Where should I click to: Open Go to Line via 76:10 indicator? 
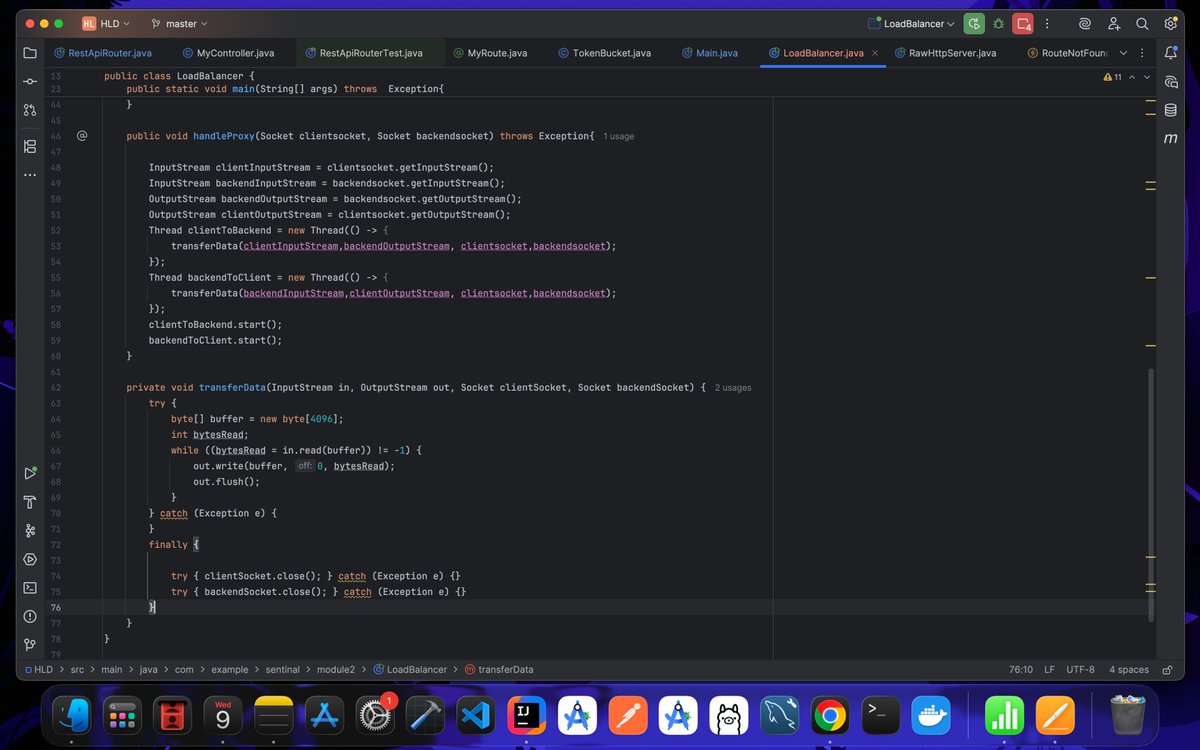coord(1020,669)
